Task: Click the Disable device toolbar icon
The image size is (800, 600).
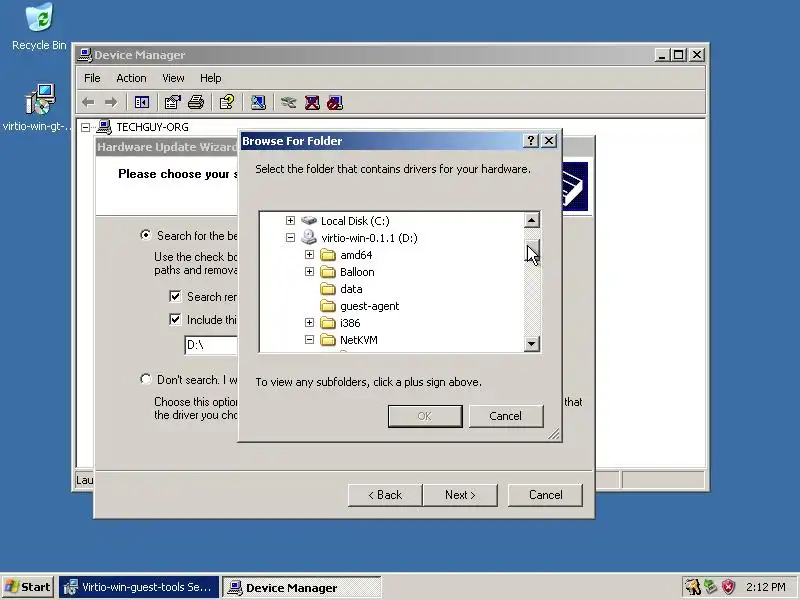Action: pos(335,103)
